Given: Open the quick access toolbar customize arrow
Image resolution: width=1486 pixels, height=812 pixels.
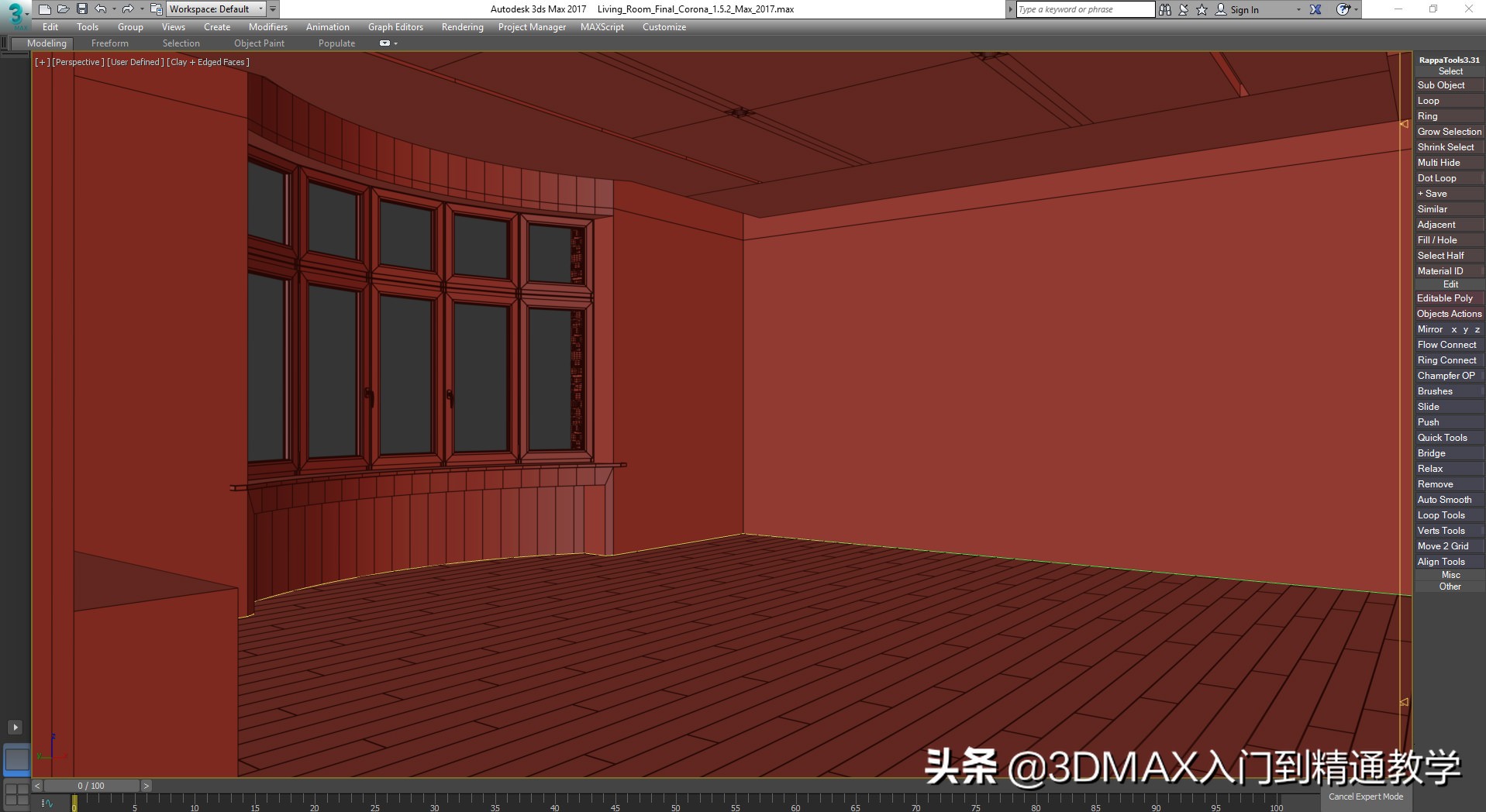Looking at the screenshot, I should coord(273,9).
